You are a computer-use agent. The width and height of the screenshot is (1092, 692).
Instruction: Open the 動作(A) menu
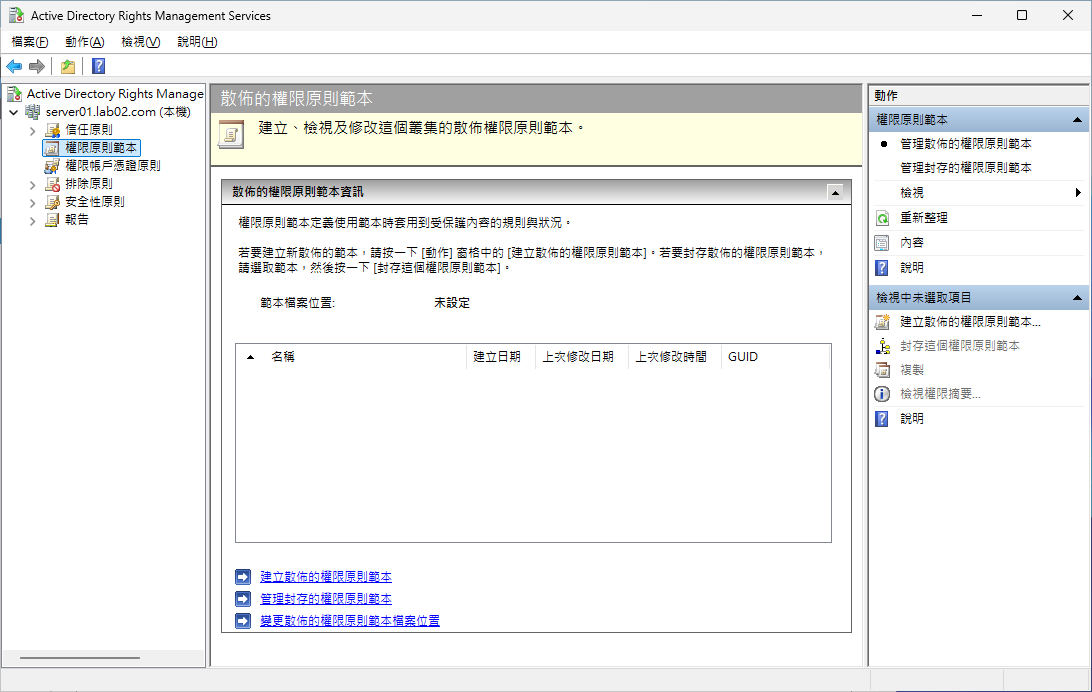tap(85, 42)
